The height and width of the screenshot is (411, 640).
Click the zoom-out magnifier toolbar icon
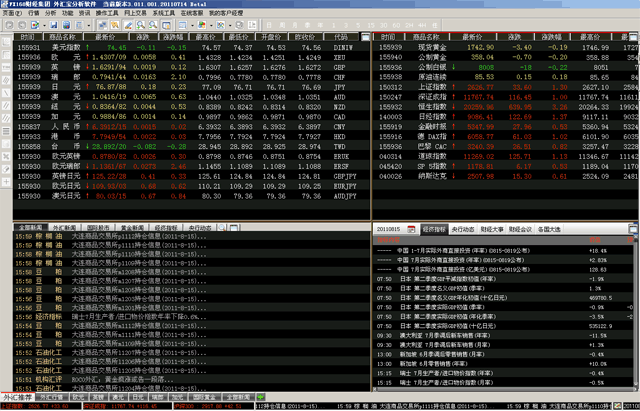tap(153, 25)
